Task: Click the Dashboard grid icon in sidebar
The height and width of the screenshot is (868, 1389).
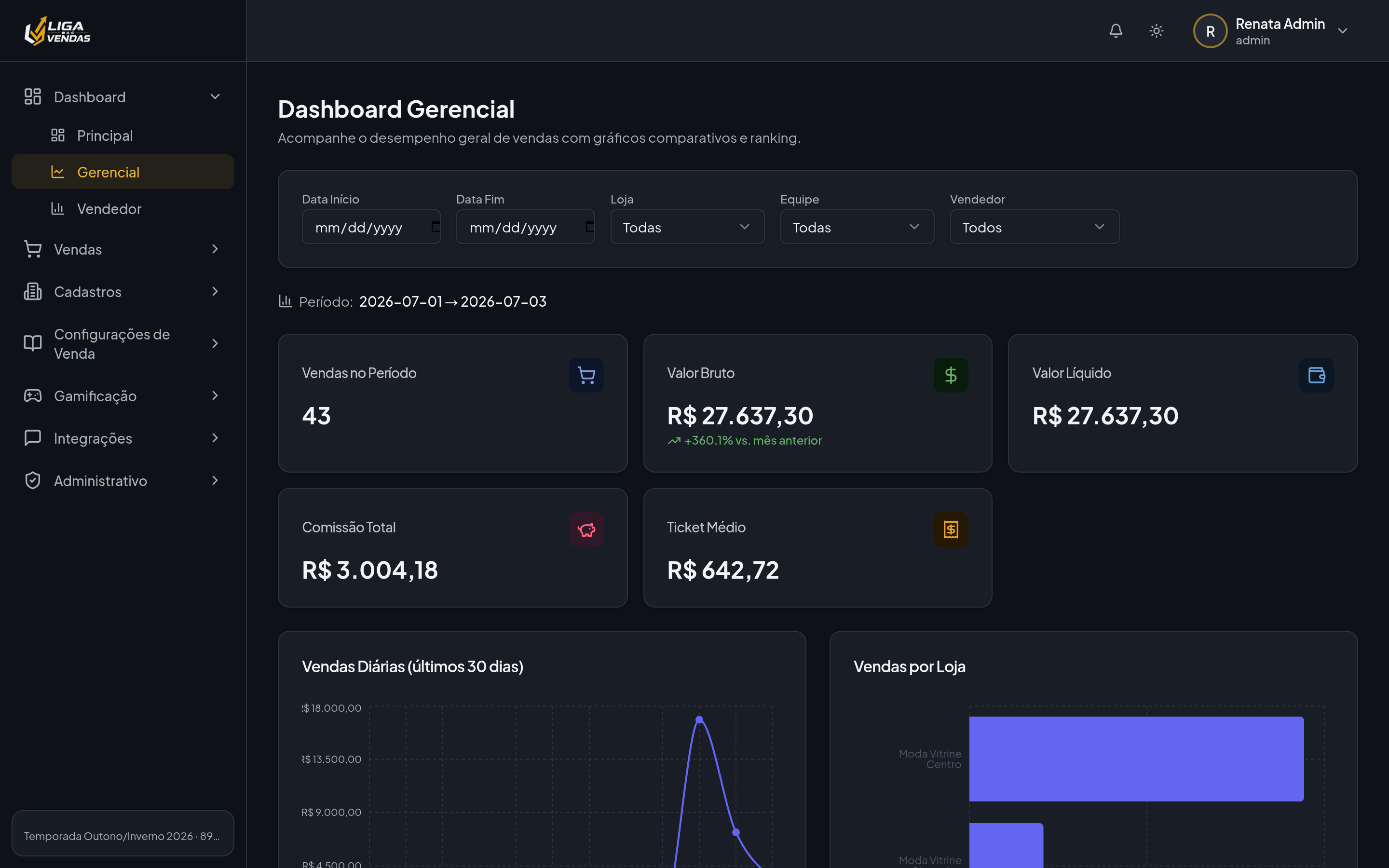Action: [x=33, y=96]
